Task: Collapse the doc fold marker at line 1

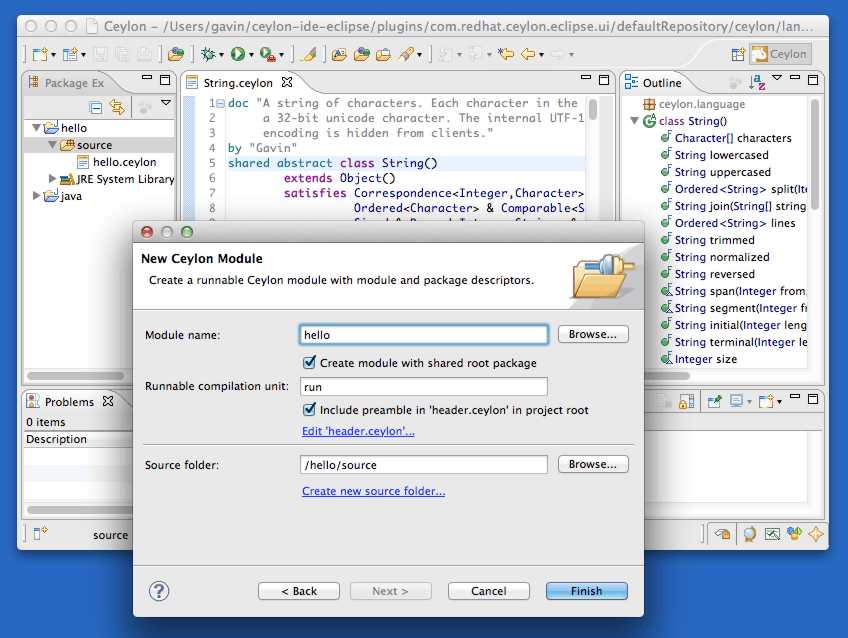Action: click(221, 103)
